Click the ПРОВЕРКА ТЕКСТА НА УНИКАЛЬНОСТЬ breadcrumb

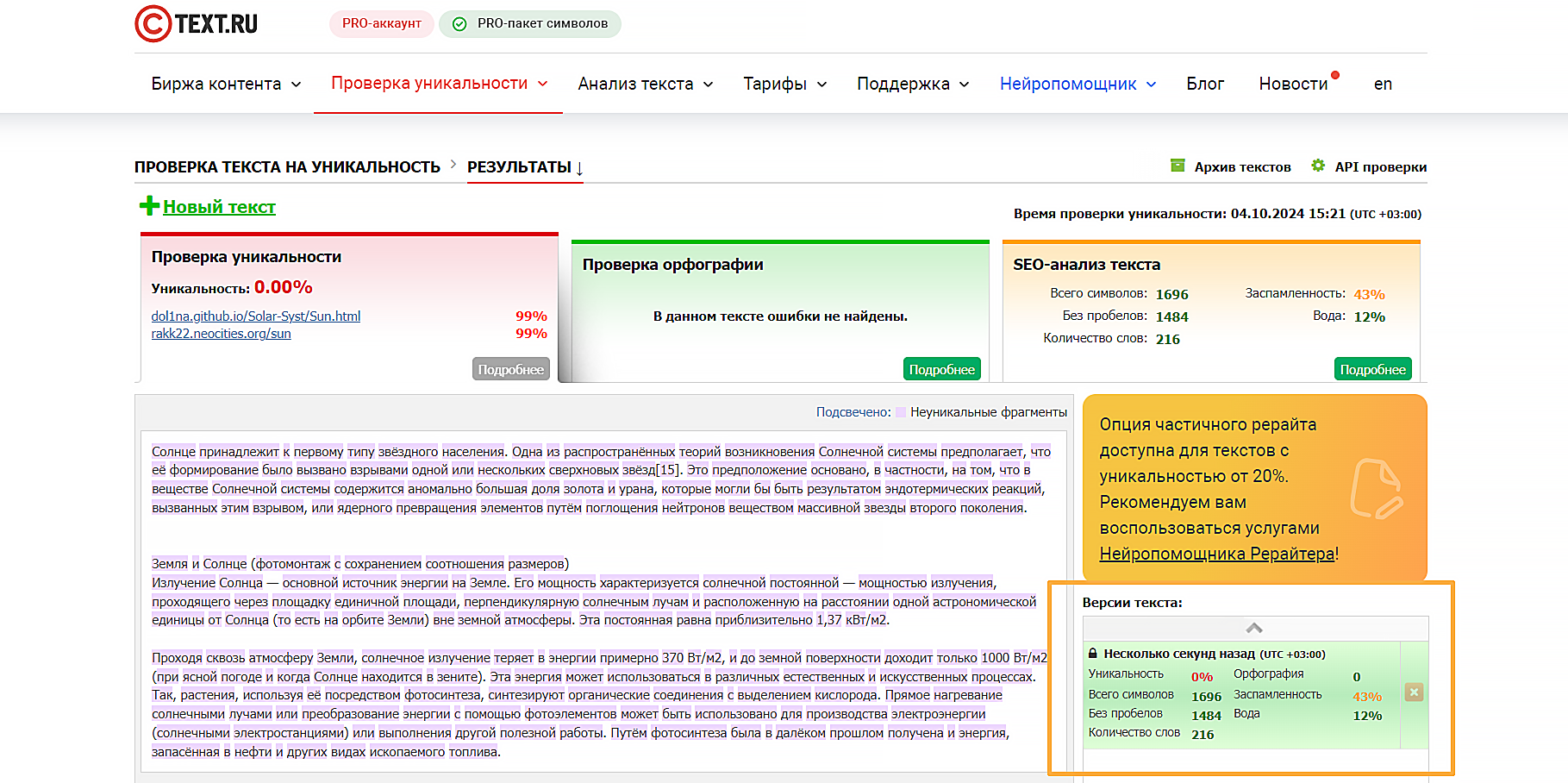[x=287, y=167]
